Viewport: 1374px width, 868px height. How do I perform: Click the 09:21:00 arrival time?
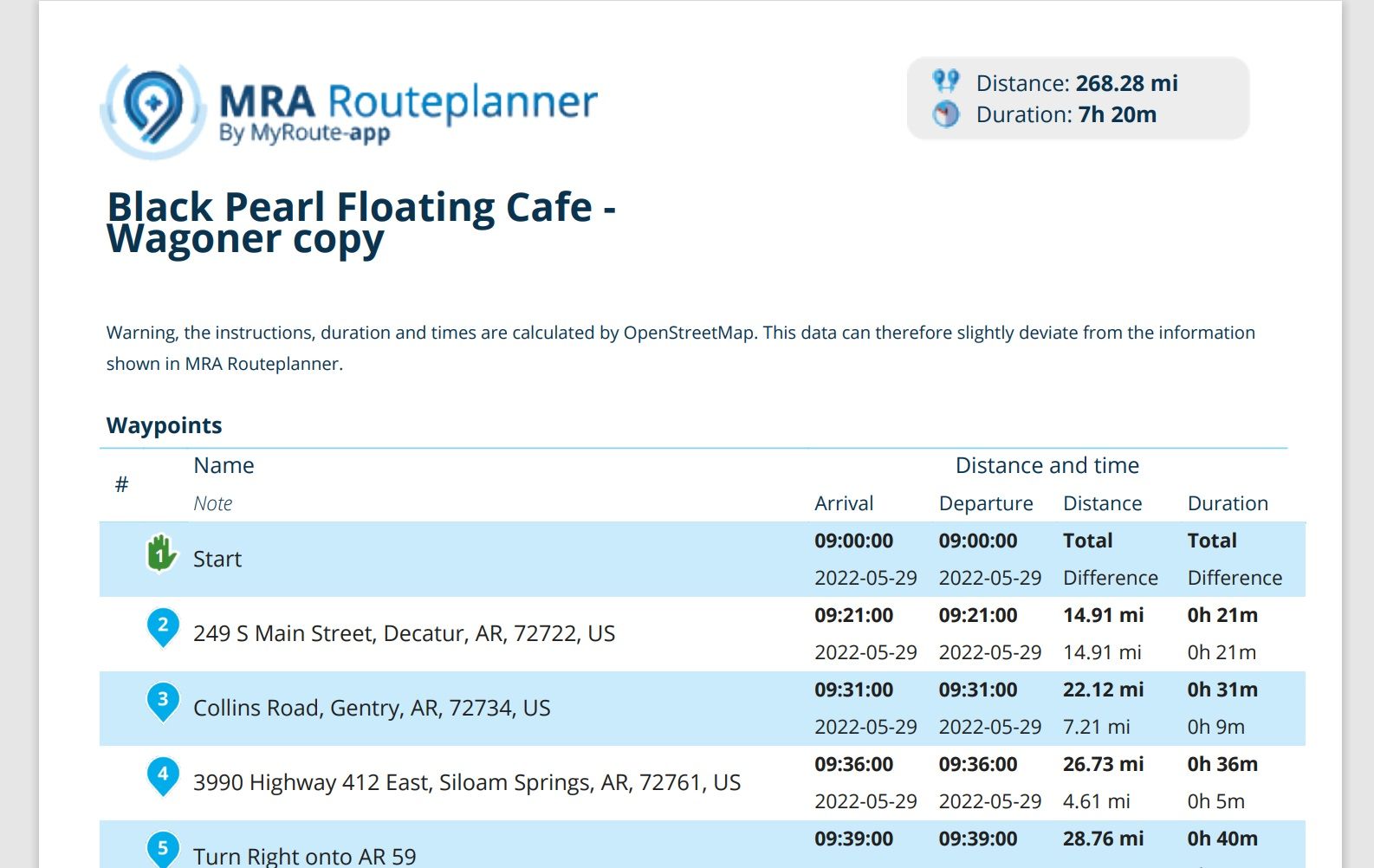(x=853, y=615)
